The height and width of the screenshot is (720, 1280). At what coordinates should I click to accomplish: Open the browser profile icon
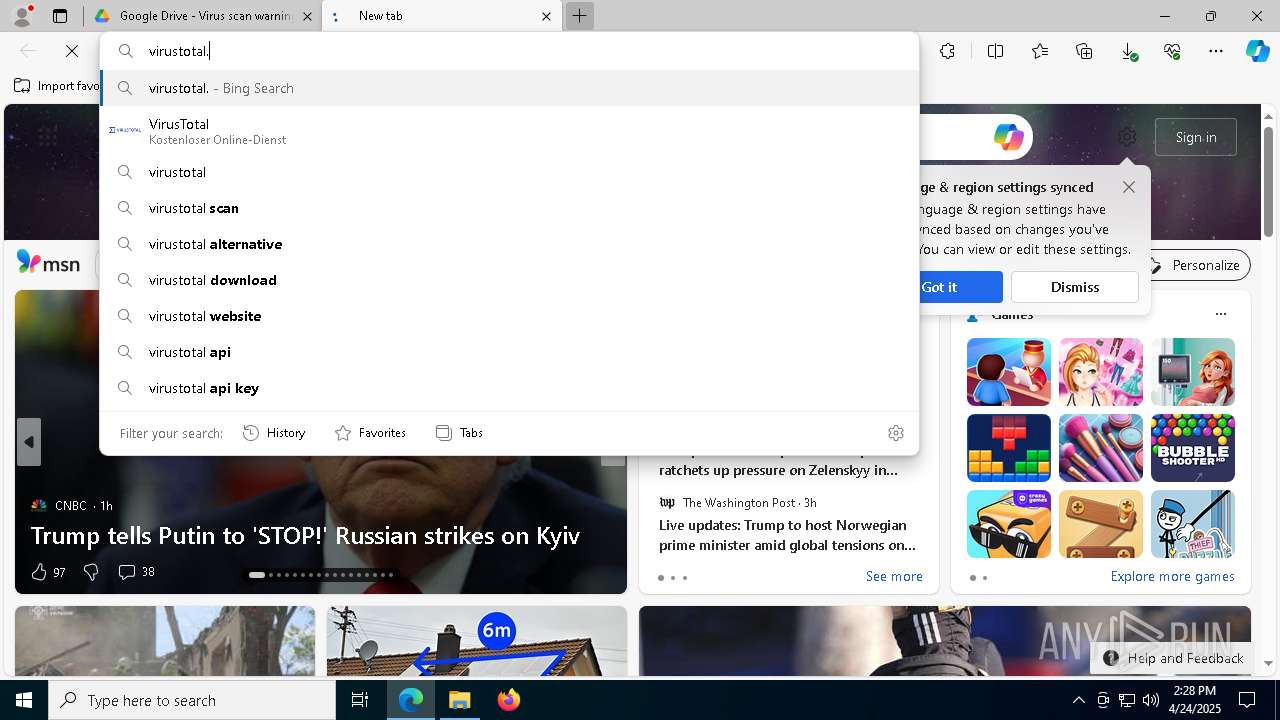22,16
